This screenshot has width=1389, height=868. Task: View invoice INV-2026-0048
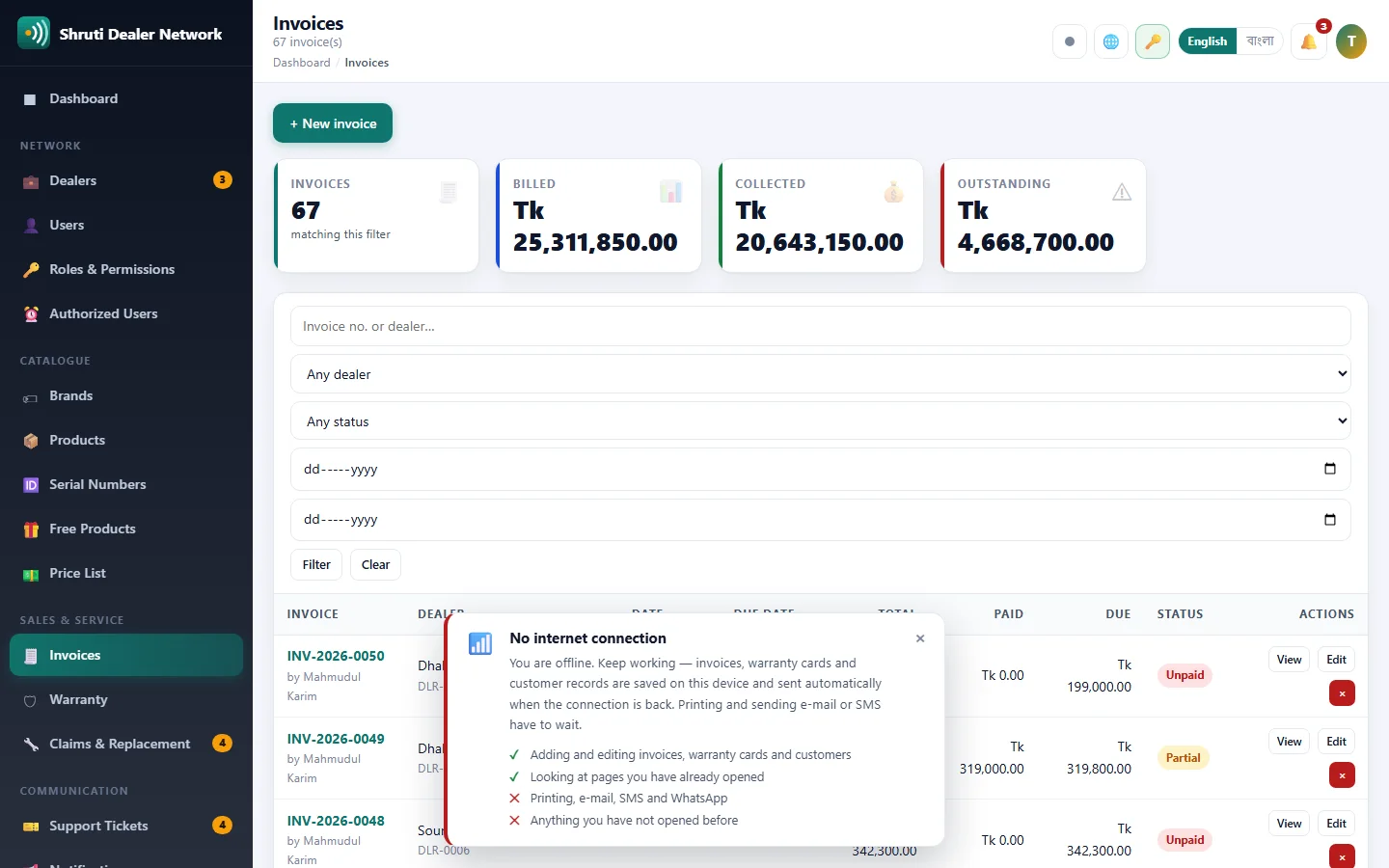[x=1289, y=824]
